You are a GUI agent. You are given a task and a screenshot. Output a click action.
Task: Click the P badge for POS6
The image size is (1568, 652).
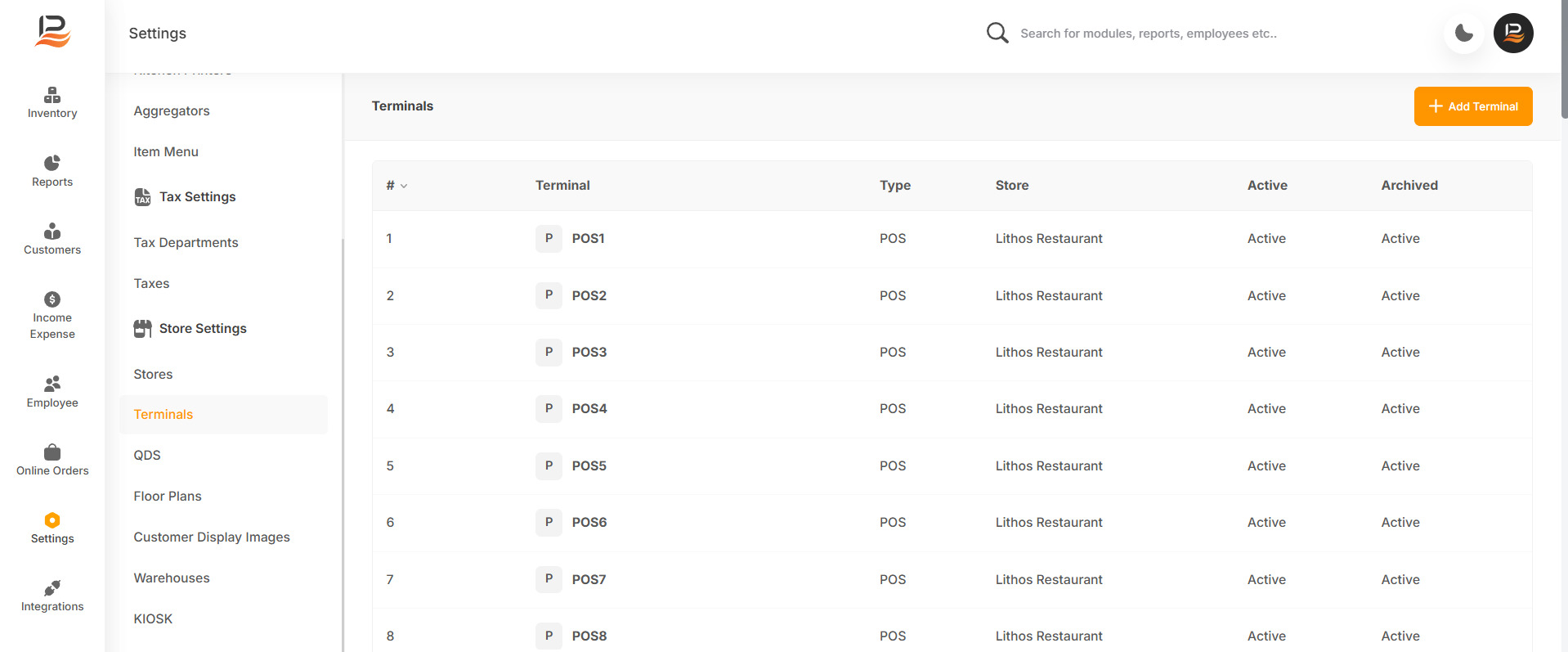[549, 522]
